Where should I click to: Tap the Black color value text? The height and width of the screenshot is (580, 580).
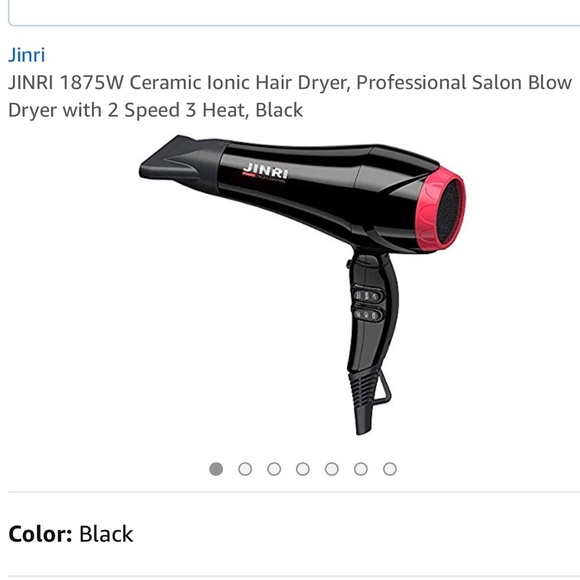(106, 534)
